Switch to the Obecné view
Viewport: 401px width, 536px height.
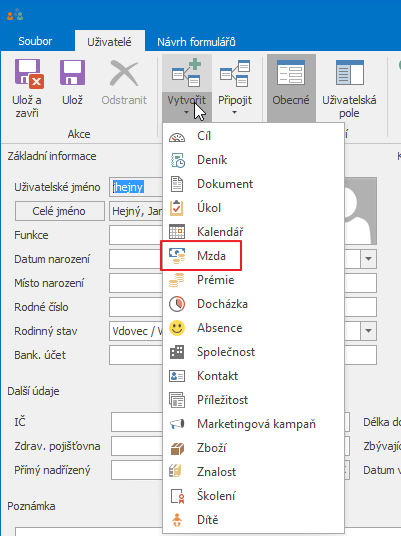click(x=291, y=89)
